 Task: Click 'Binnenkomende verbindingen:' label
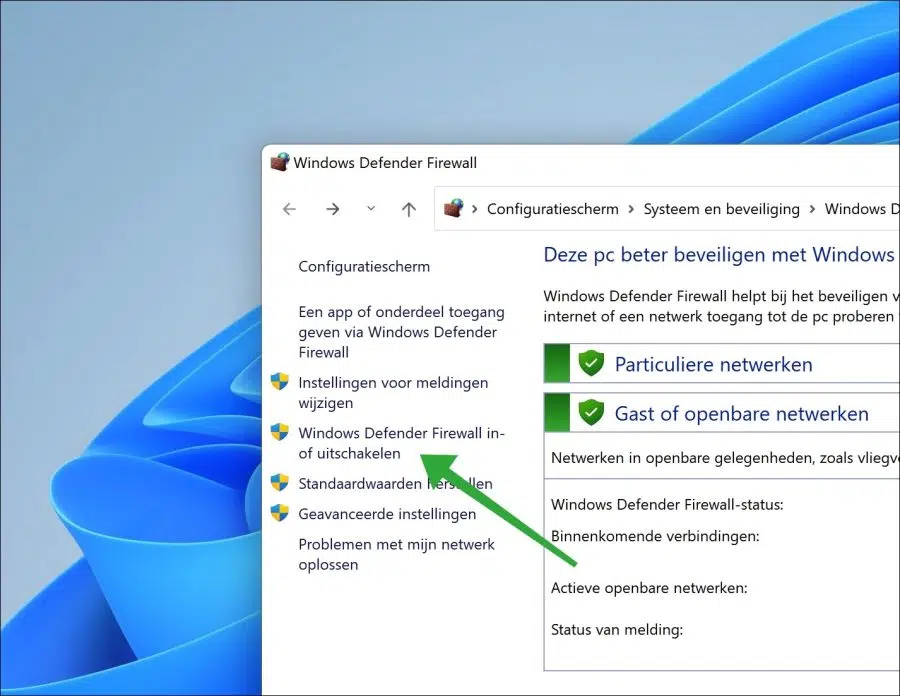[x=655, y=536]
